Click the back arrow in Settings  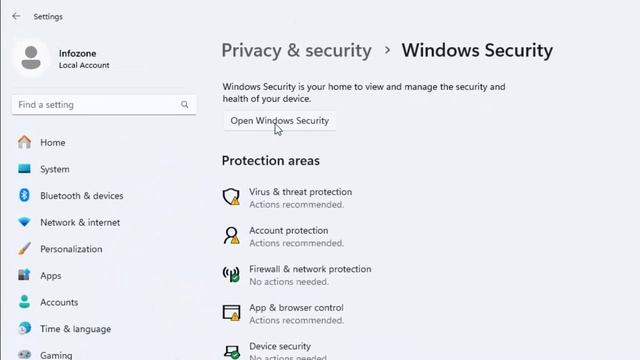16,16
